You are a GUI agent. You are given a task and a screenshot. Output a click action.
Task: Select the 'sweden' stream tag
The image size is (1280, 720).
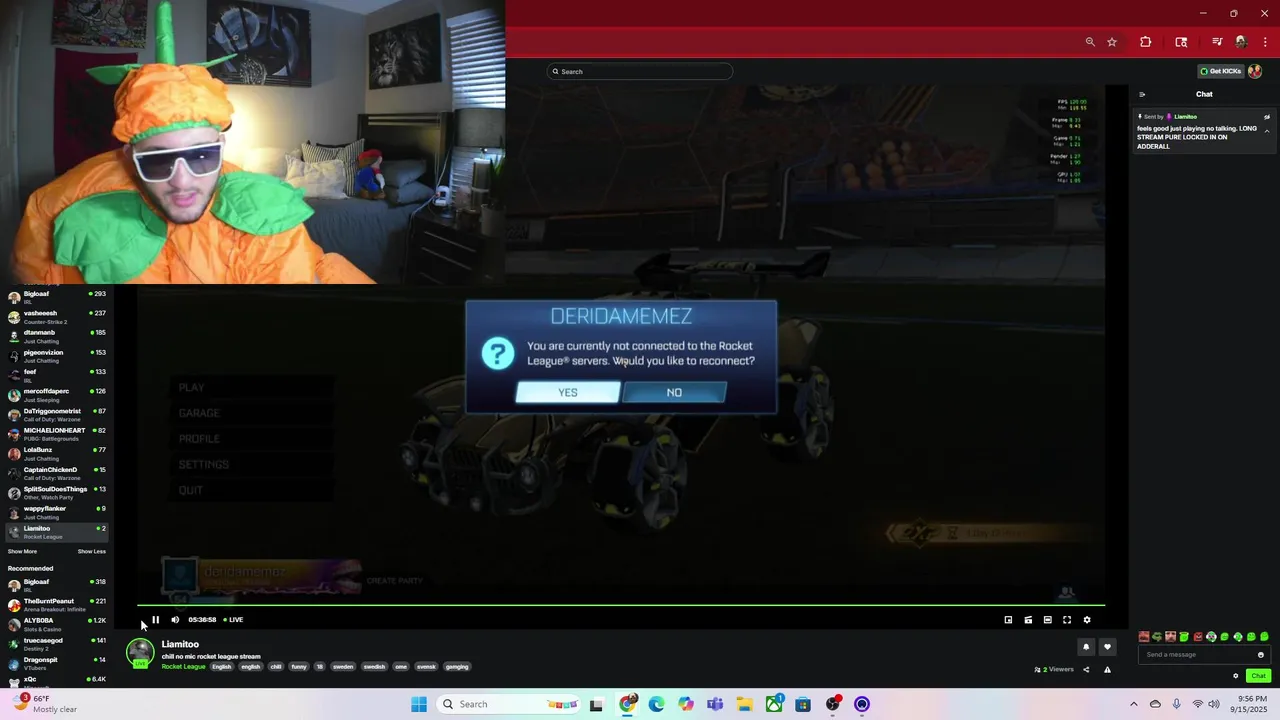(343, 667)
